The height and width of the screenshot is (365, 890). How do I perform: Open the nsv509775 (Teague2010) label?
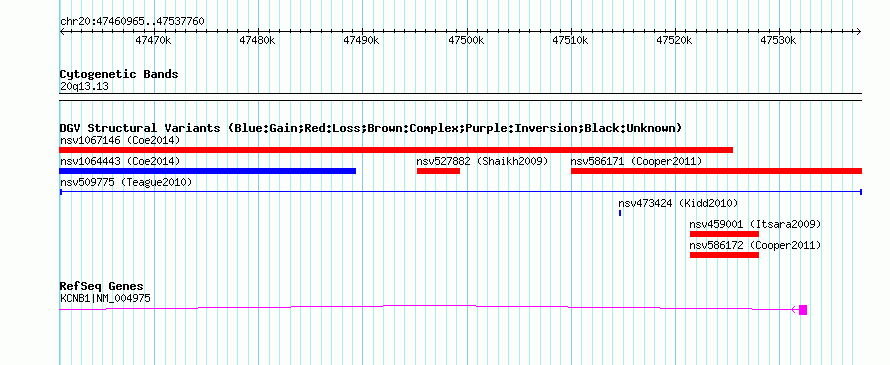tap(125, 182)
